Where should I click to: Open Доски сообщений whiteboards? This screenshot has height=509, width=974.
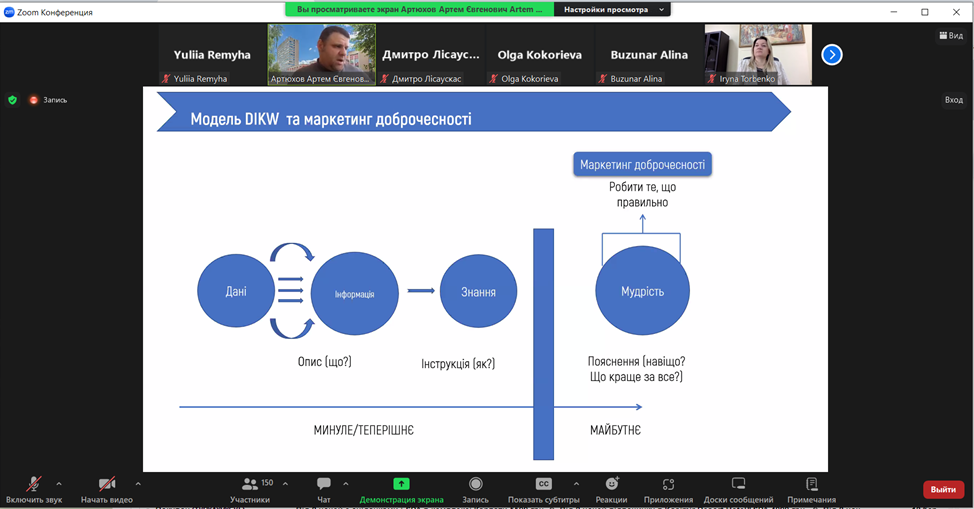point(738,489)
